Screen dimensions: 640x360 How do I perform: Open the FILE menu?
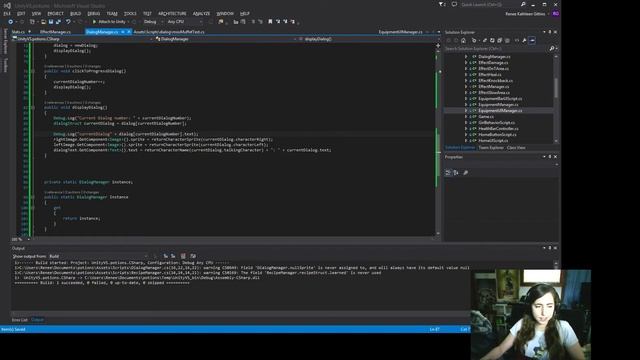coord(7,13)
